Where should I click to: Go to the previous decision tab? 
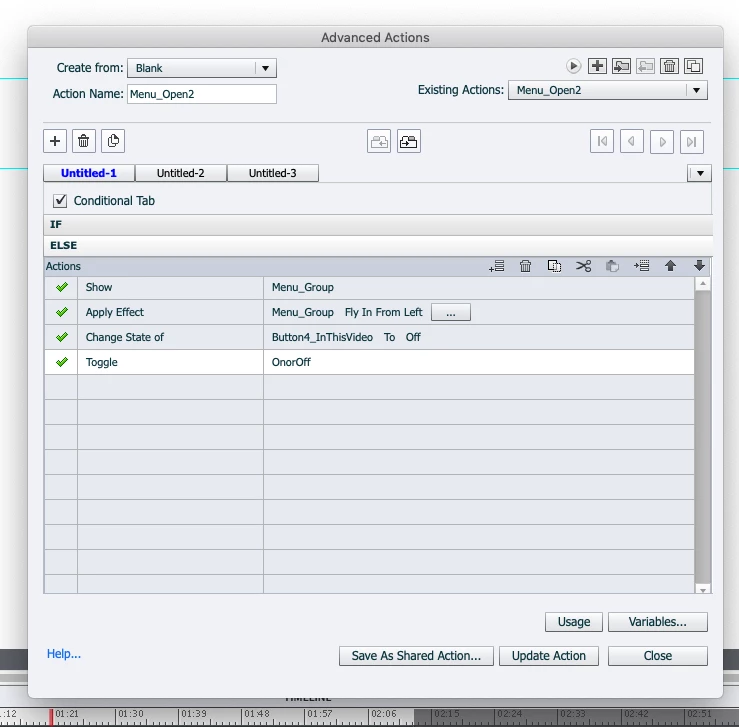click(x=632, y=142)
